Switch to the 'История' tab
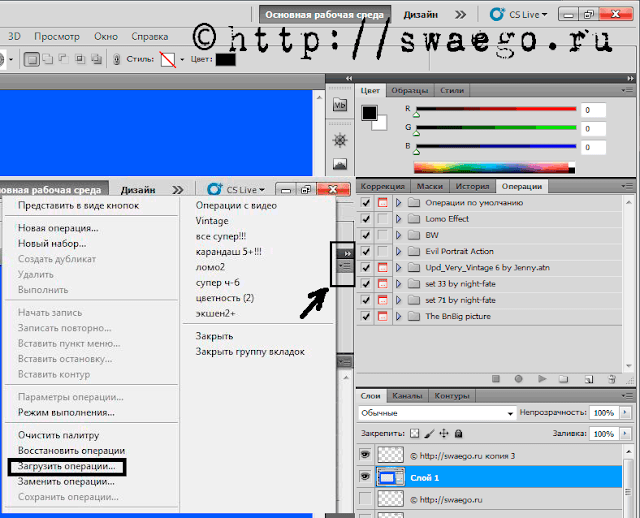This screenshot has width=640, height=518. coord(472,186)
